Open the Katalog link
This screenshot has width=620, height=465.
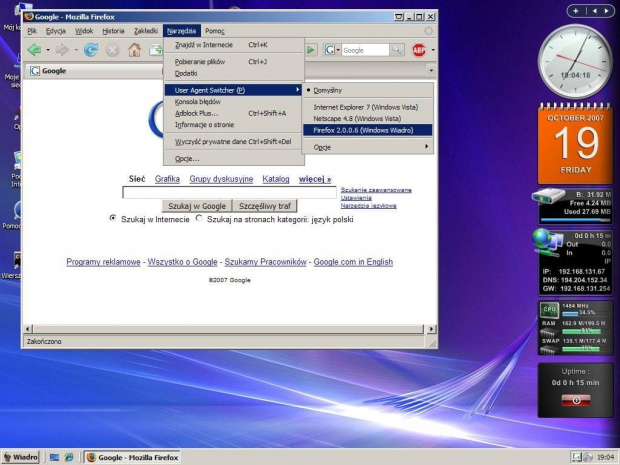(276, 179)
